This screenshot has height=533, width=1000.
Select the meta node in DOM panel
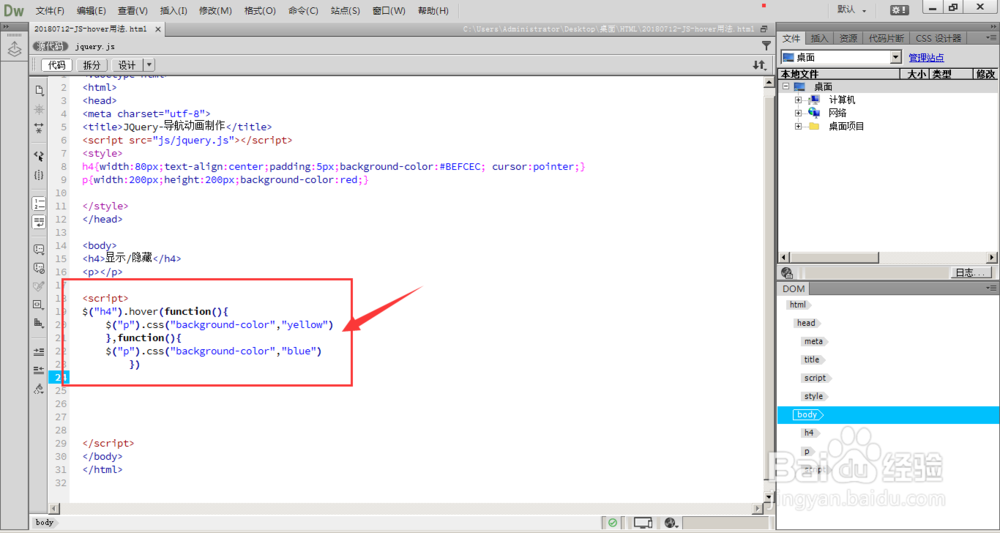click(x=813, y=342)
